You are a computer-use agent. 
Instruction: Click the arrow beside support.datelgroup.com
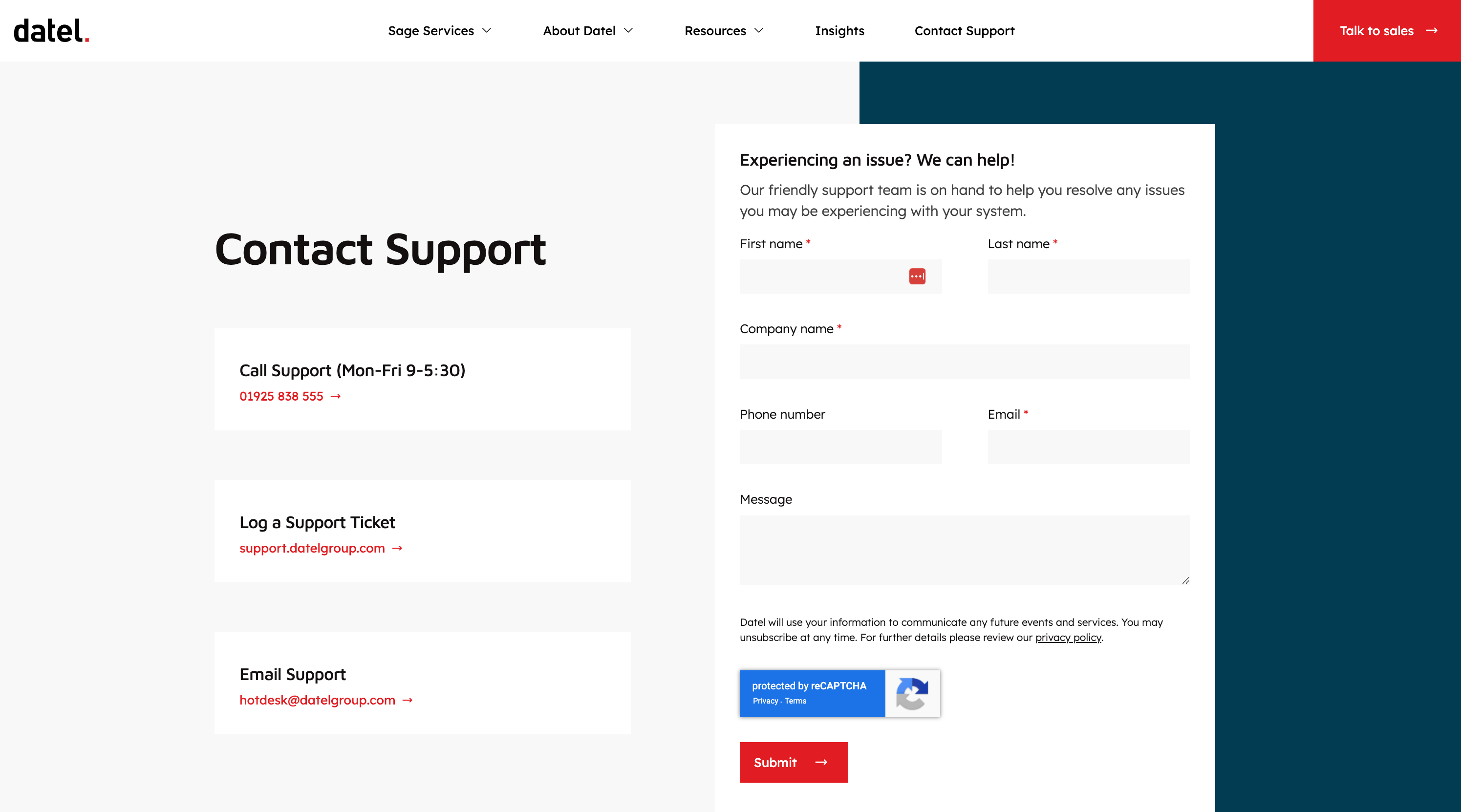tap(398, 548)
